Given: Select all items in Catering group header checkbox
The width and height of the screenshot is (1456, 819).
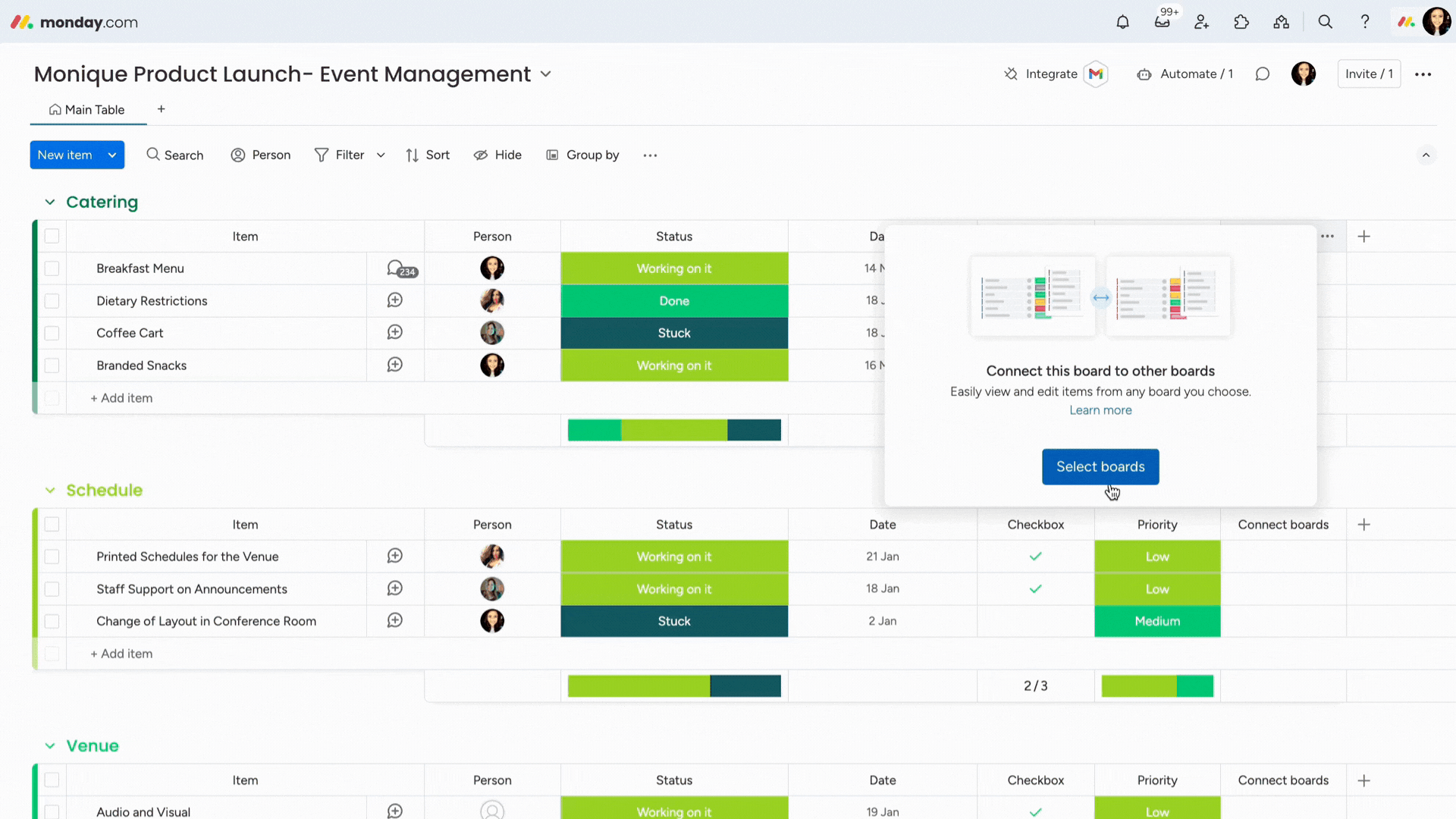Looking at the screenshot, I should [x=52, y=236].
